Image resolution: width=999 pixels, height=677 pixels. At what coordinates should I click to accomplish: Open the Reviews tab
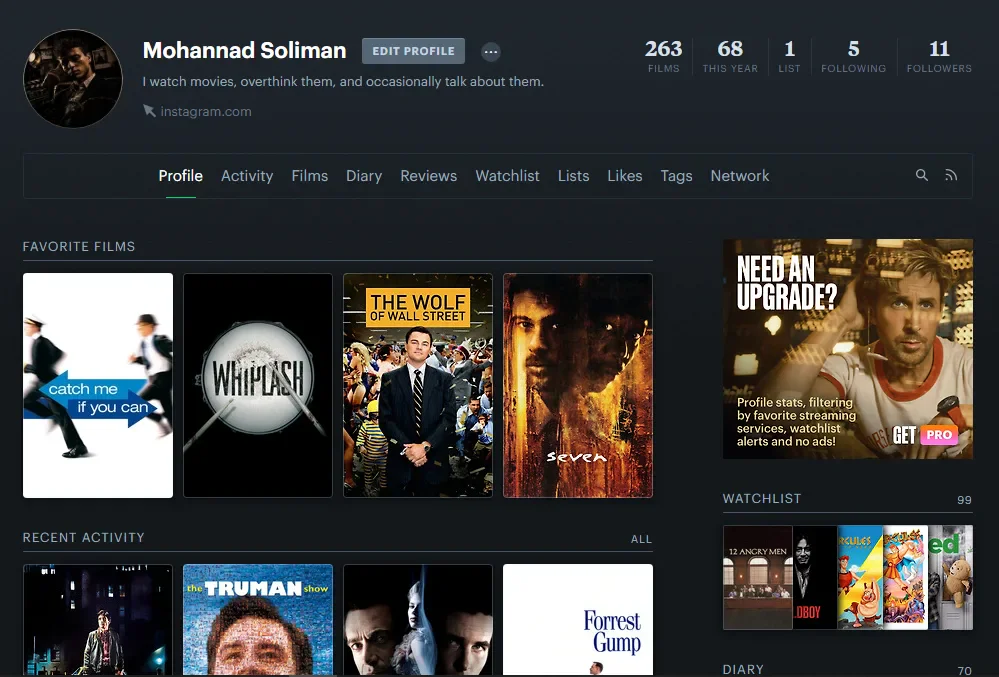(x=429, y=176)
